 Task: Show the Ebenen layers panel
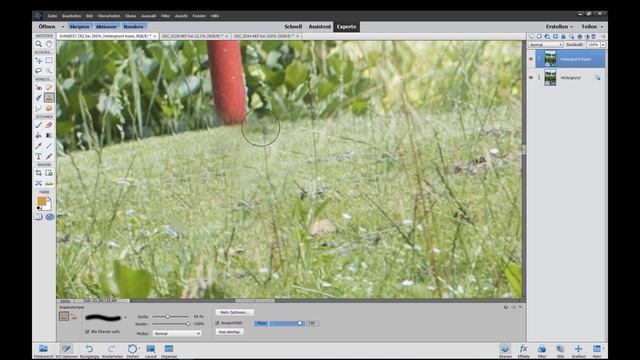[x=505, y=351]
